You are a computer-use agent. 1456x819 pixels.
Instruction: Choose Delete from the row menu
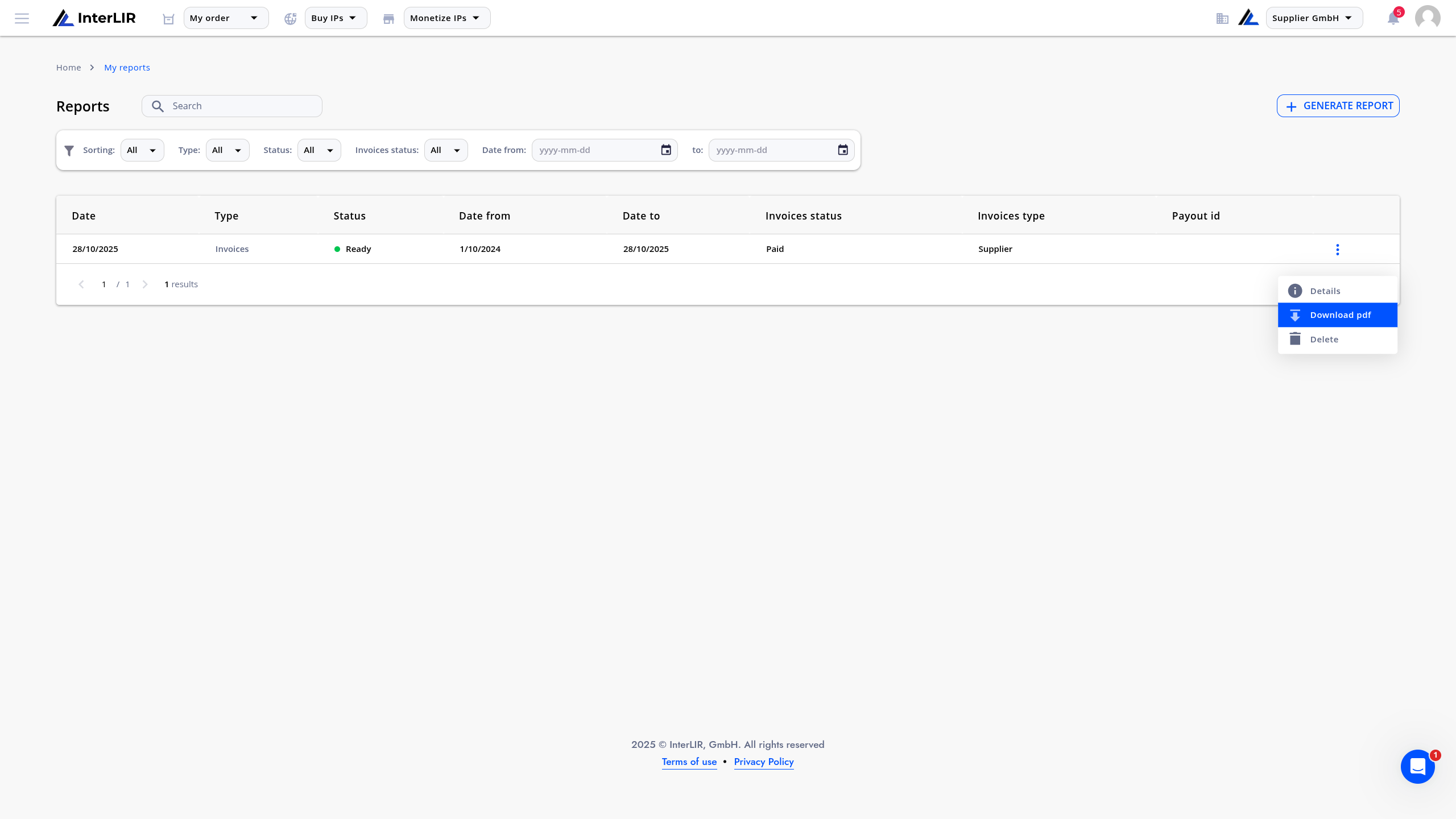coord(1338,340)
